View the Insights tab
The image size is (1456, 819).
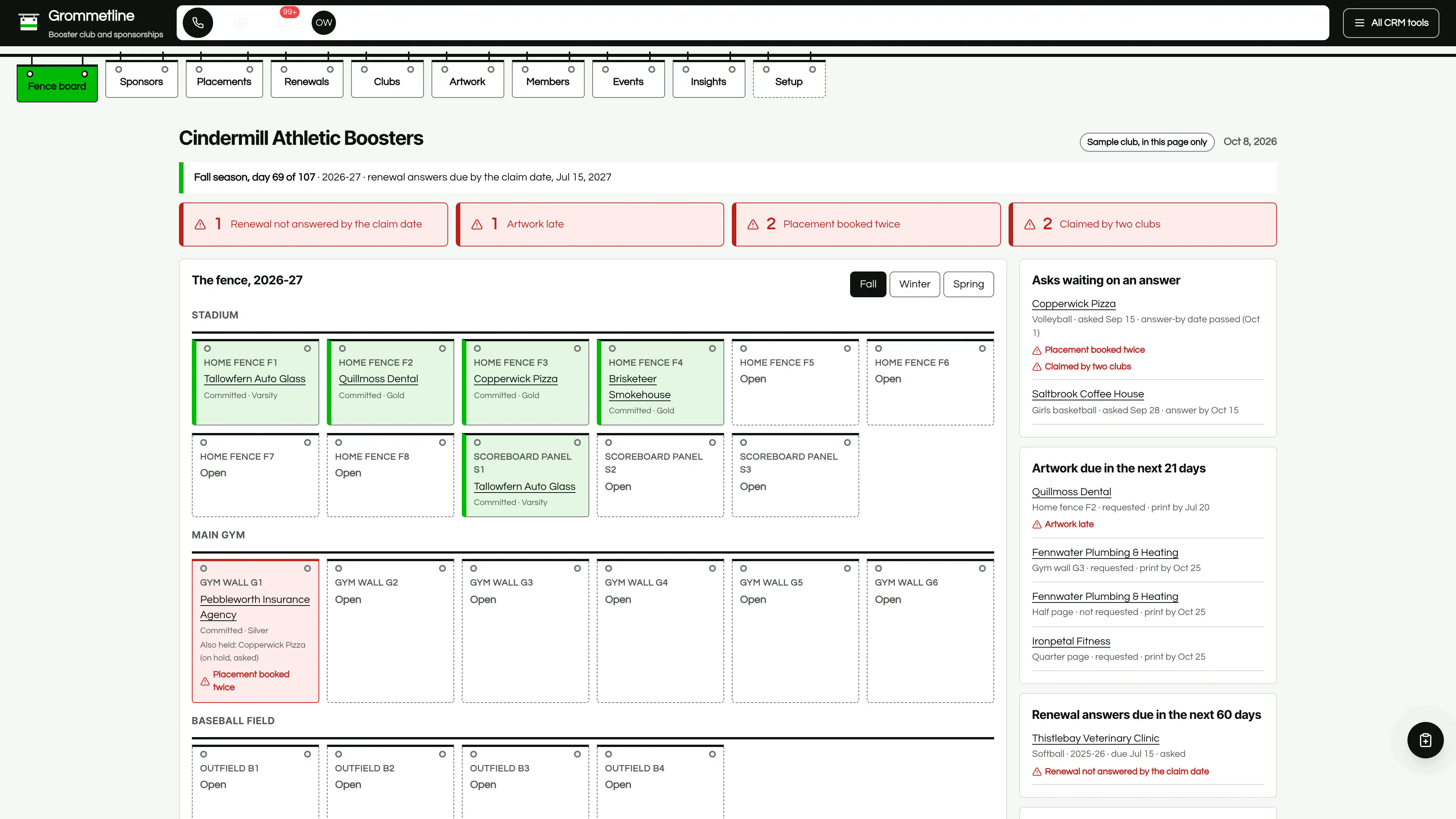click(x=708, y=79)
